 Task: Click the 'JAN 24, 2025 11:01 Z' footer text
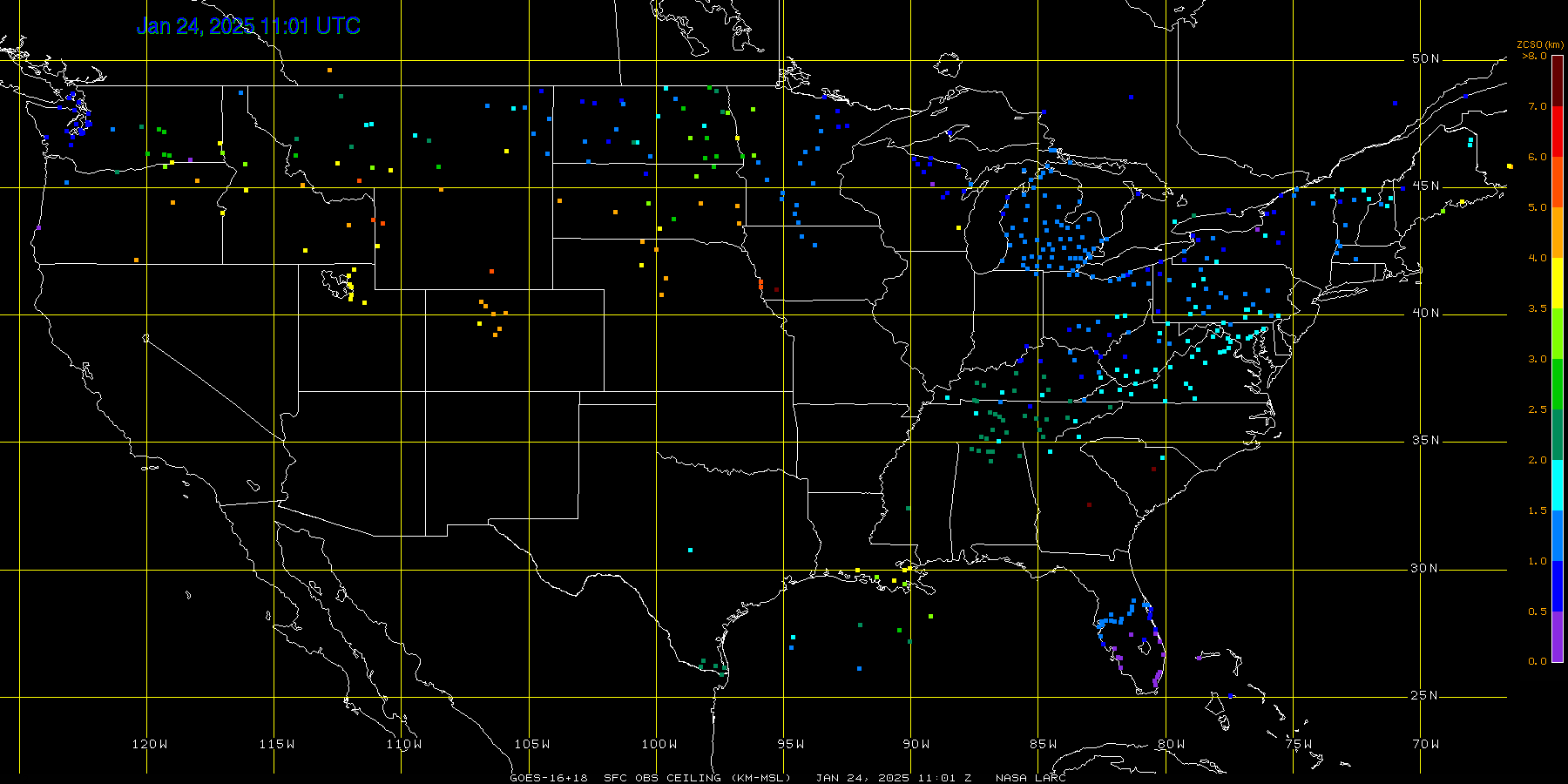click(894, 778)
